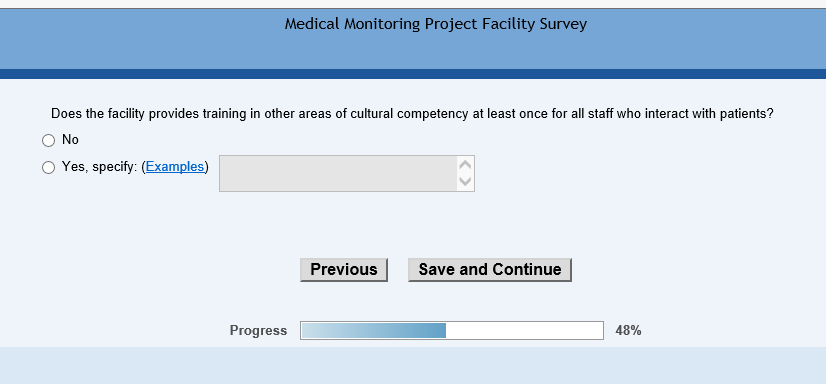
Task: Click the "Progress" label text
Action: point(258,331)
